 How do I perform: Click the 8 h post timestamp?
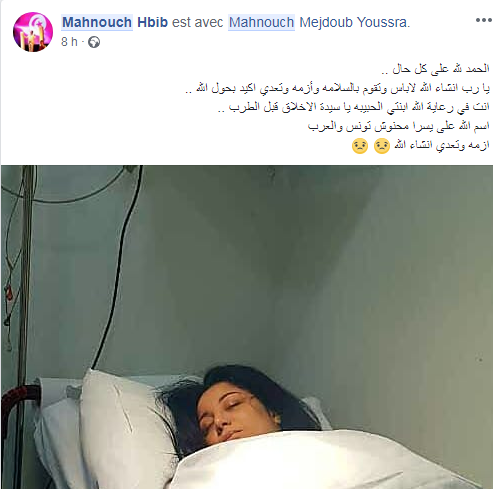69,42
